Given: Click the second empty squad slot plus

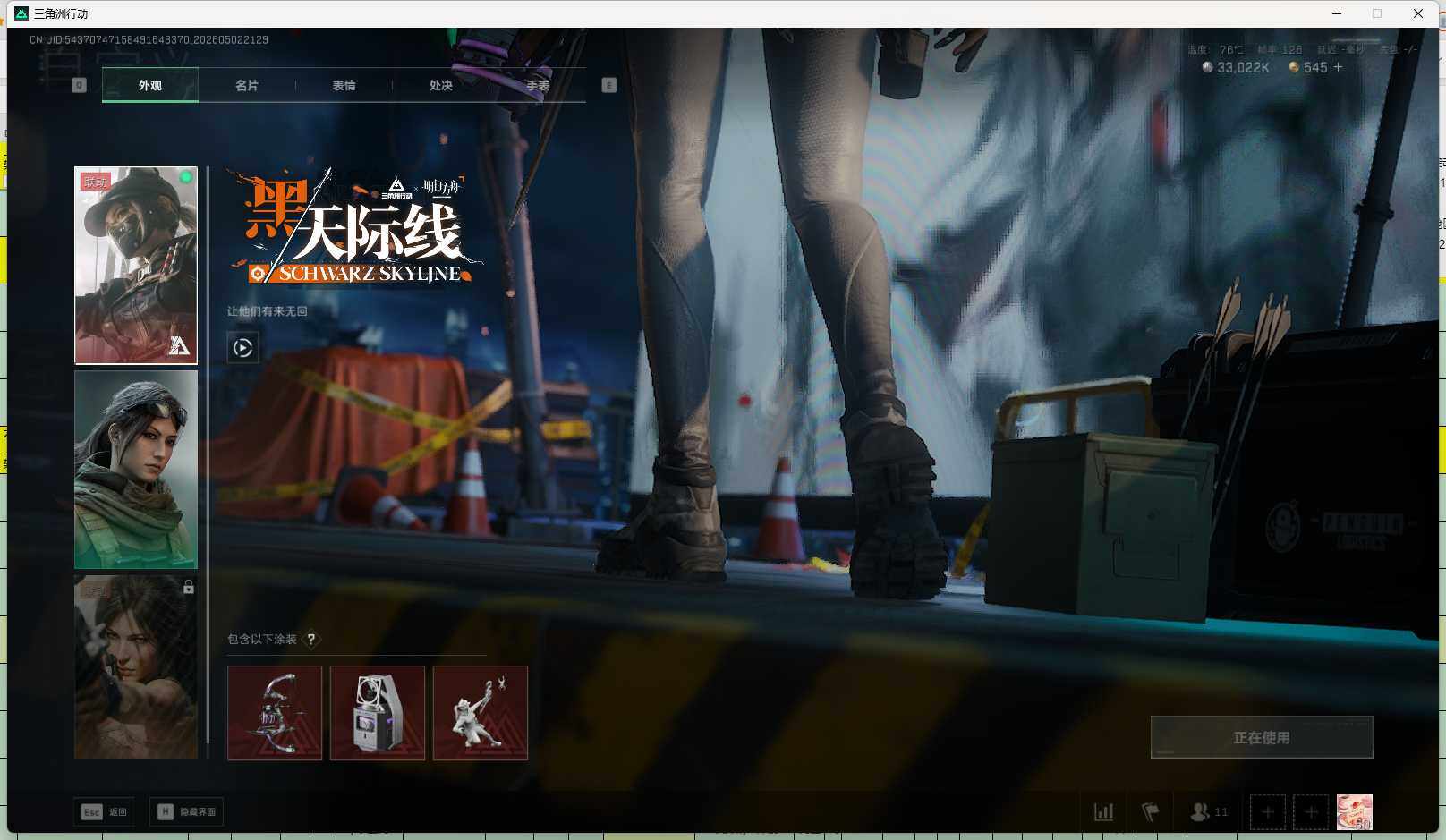Looking at the screenshot, I should tap(1311, 811).
